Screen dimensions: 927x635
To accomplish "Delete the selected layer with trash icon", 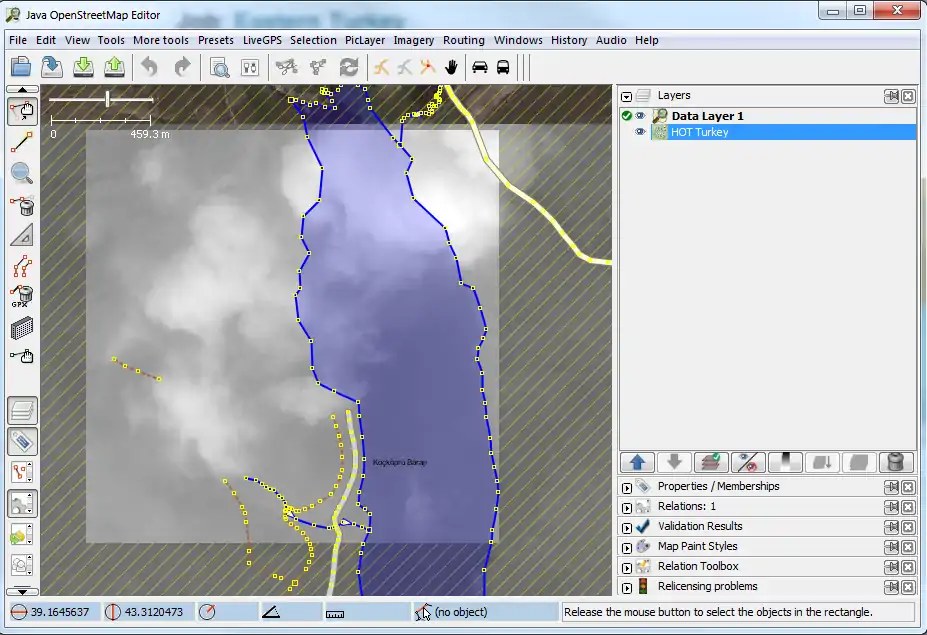I will 896,462.
